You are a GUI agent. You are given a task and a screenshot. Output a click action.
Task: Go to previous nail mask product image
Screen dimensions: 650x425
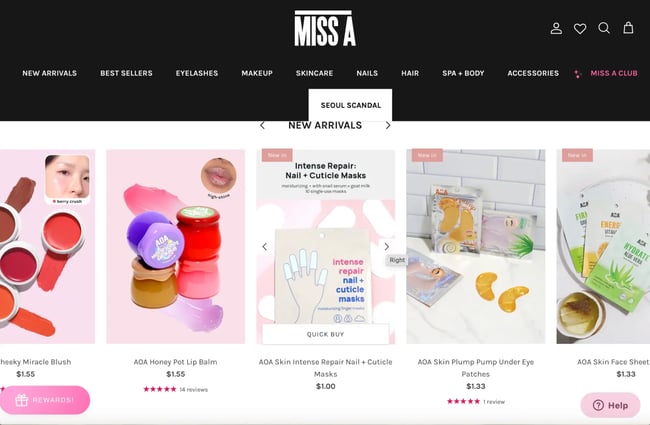click(265, 247)
